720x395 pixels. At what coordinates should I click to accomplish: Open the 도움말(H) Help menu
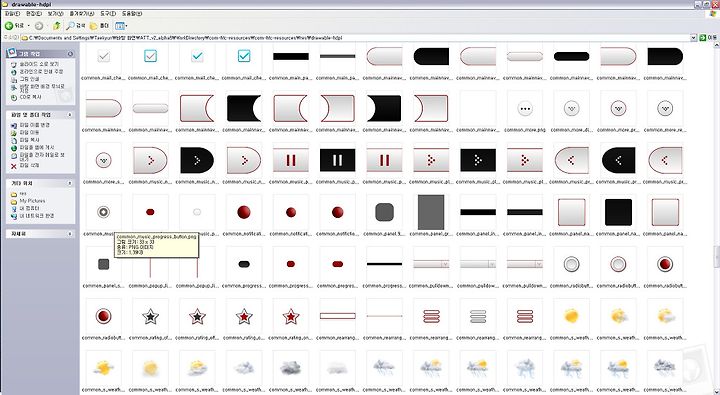(132, 13)
